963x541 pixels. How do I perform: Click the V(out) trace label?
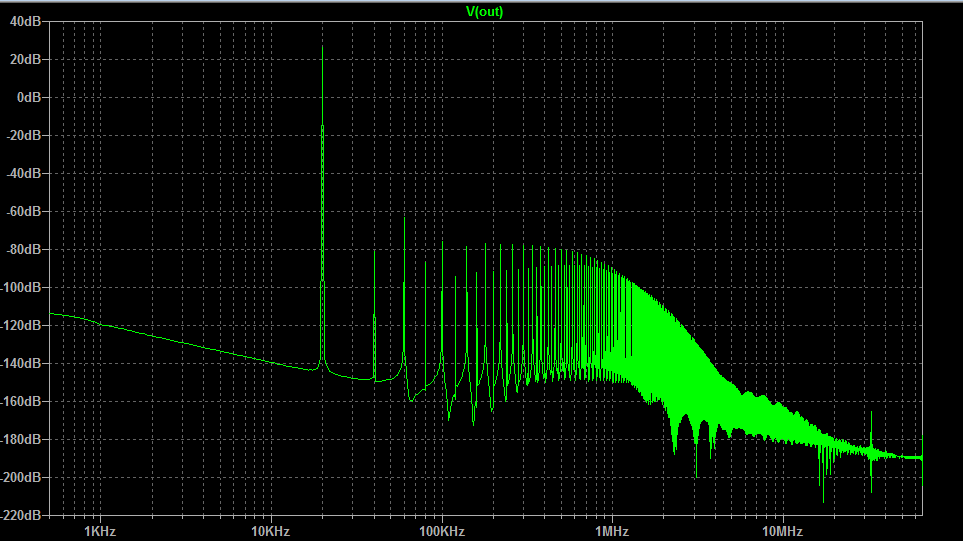pos(485,12)
